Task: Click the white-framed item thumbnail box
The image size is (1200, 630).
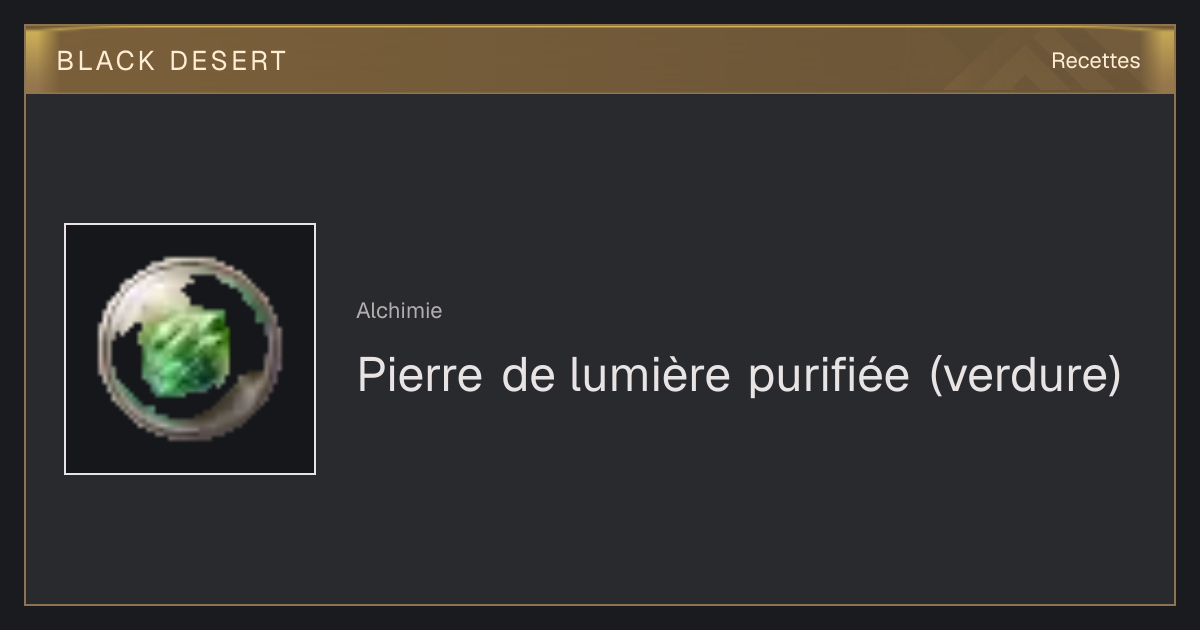Action: click(x=190, y=349)
